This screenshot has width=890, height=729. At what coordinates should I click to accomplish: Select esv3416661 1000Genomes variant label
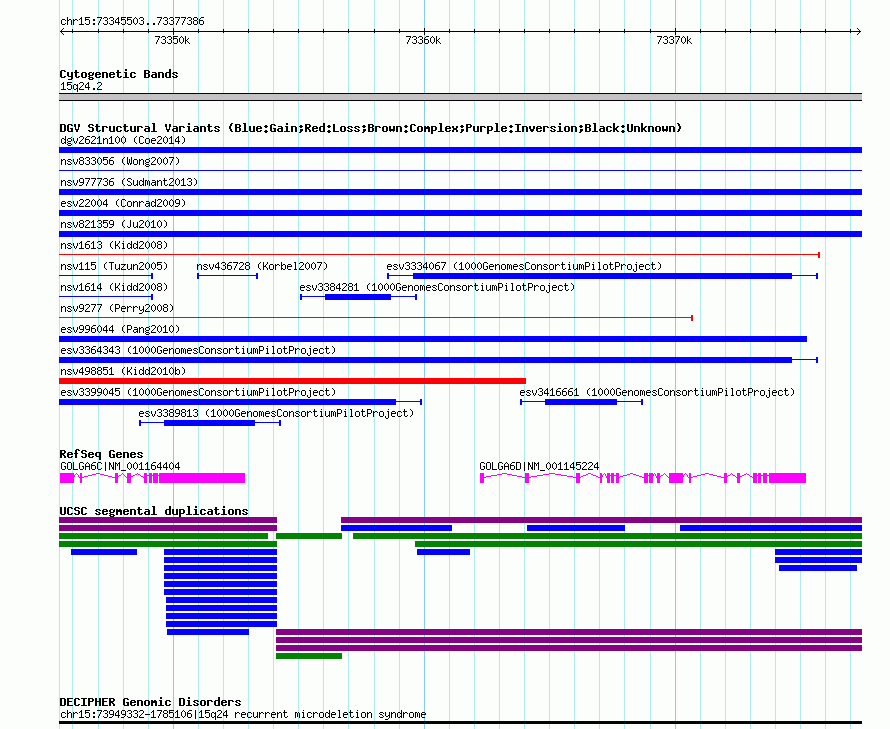point(657,392)
